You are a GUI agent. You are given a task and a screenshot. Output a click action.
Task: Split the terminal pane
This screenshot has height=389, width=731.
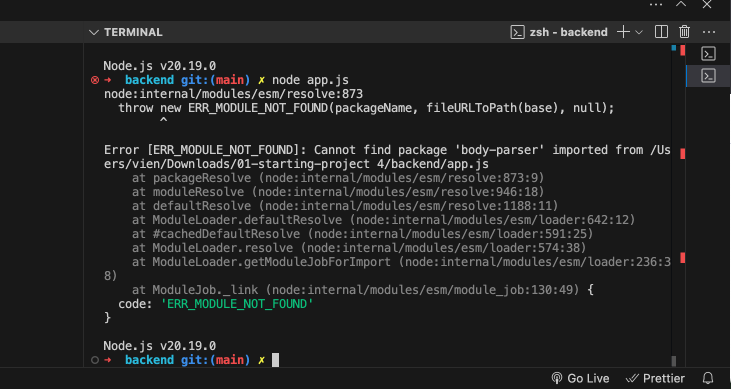661,32
